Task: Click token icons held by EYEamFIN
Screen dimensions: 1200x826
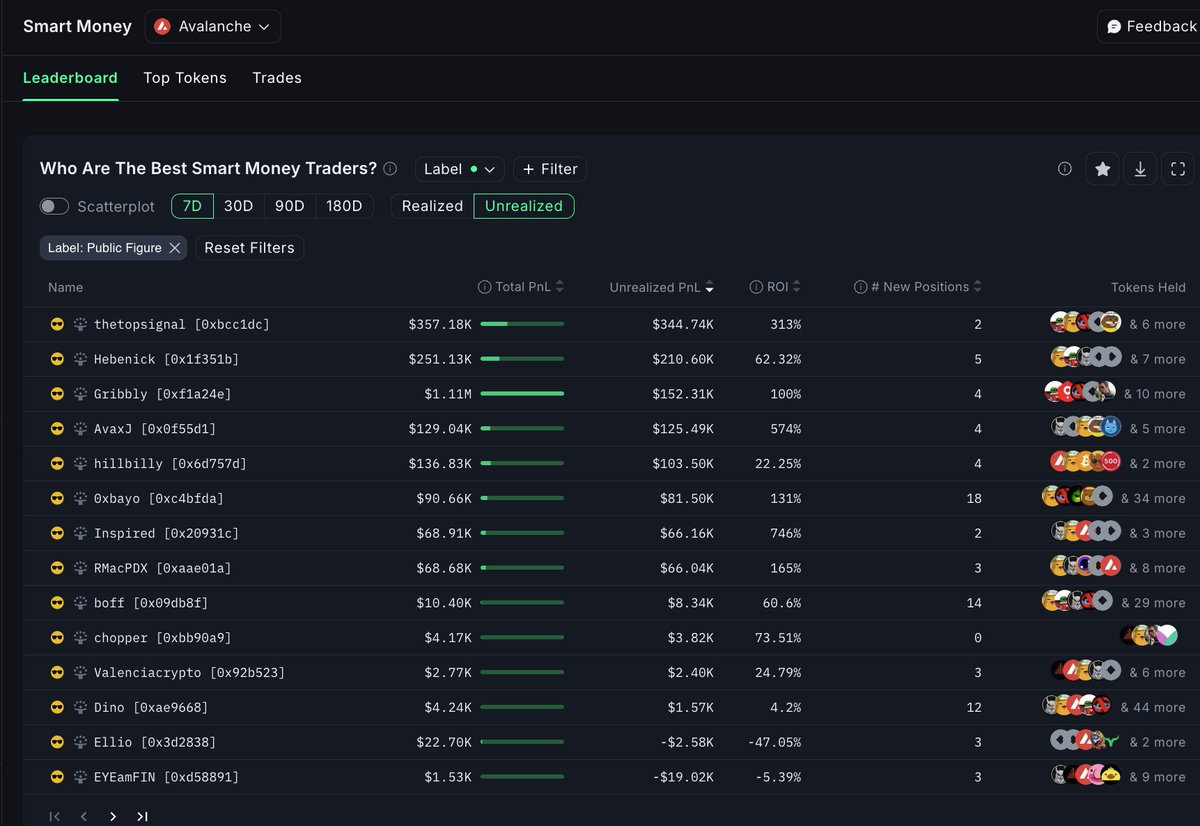Action: [1085, 776]
